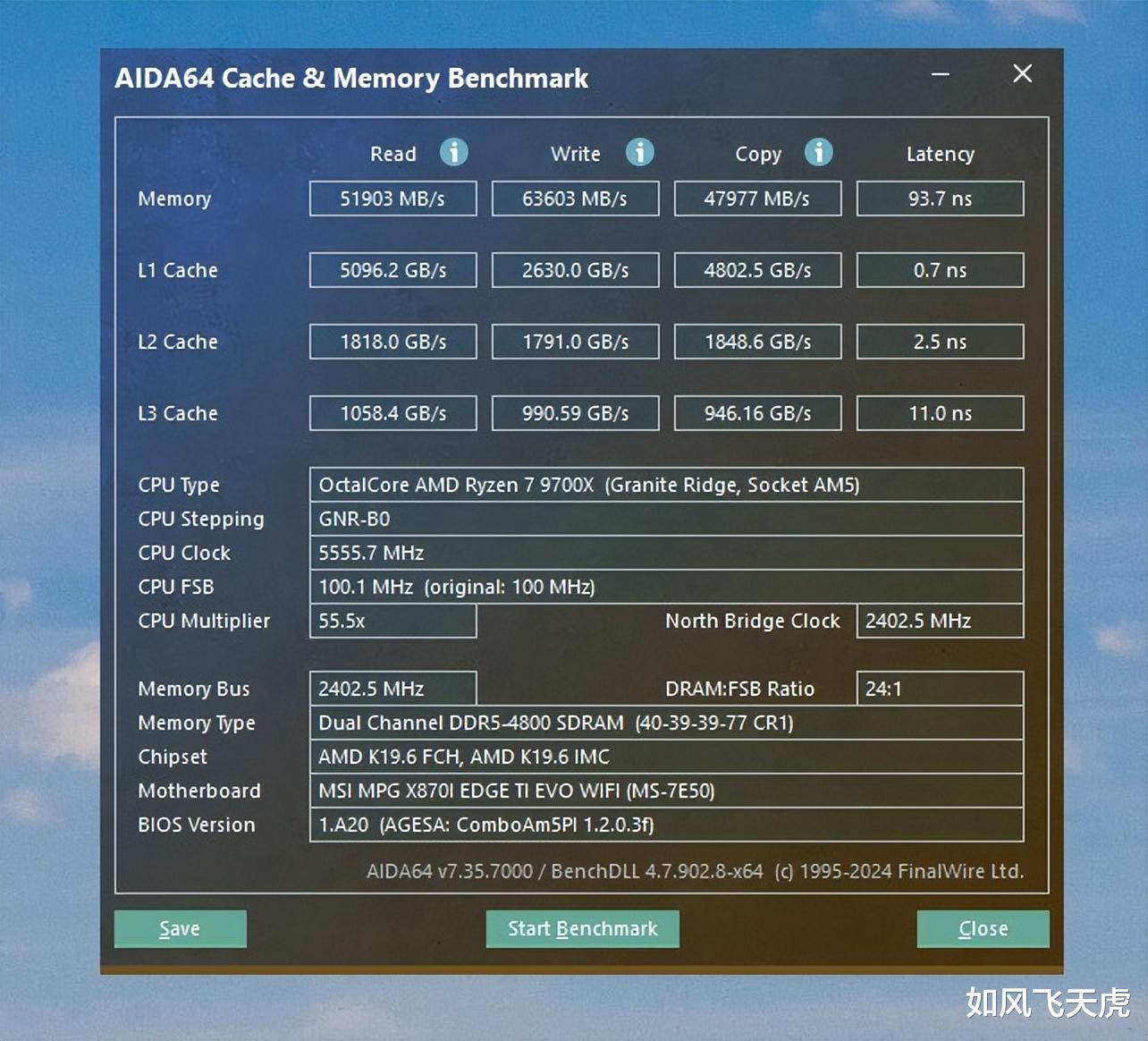The image size is (1148, 1041).
Task: Click the Memory Type DDR5-4800 SDRAM field
Action: tap(667, 723)
